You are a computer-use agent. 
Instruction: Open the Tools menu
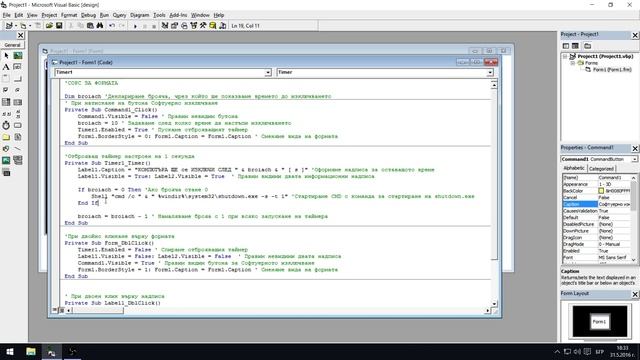(159, 15)
